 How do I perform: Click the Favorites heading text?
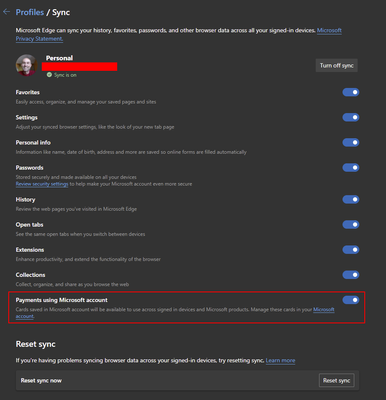[x=28, y=92]
